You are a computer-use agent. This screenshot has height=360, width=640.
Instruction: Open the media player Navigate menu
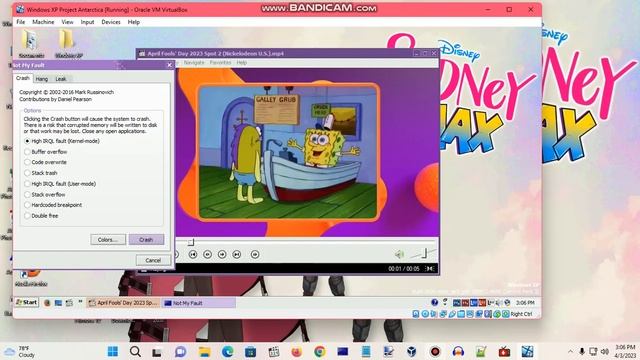[x=194, y=62]
